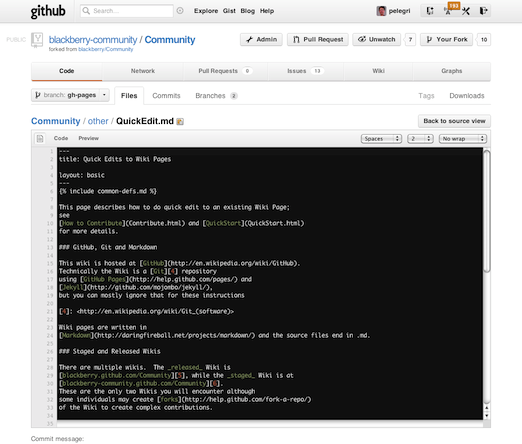Switch to the Commits subtab
Screen dimensions: 522x444
click(166, 96)
